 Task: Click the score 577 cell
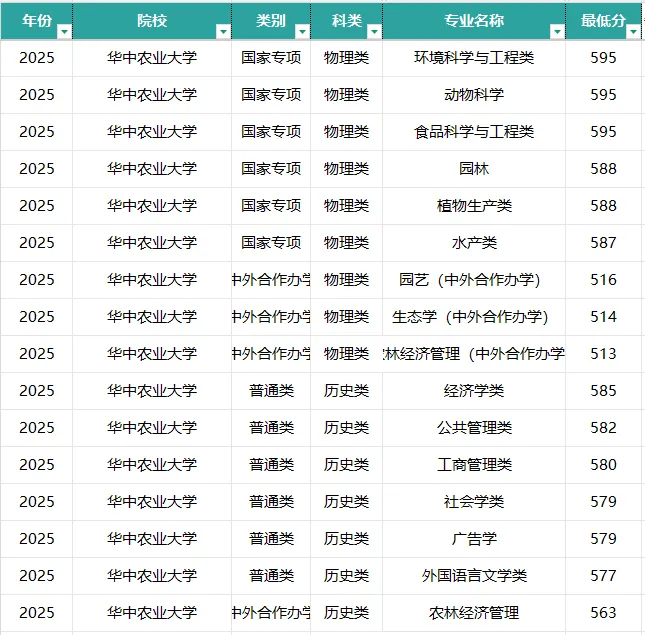pos(603,576)
